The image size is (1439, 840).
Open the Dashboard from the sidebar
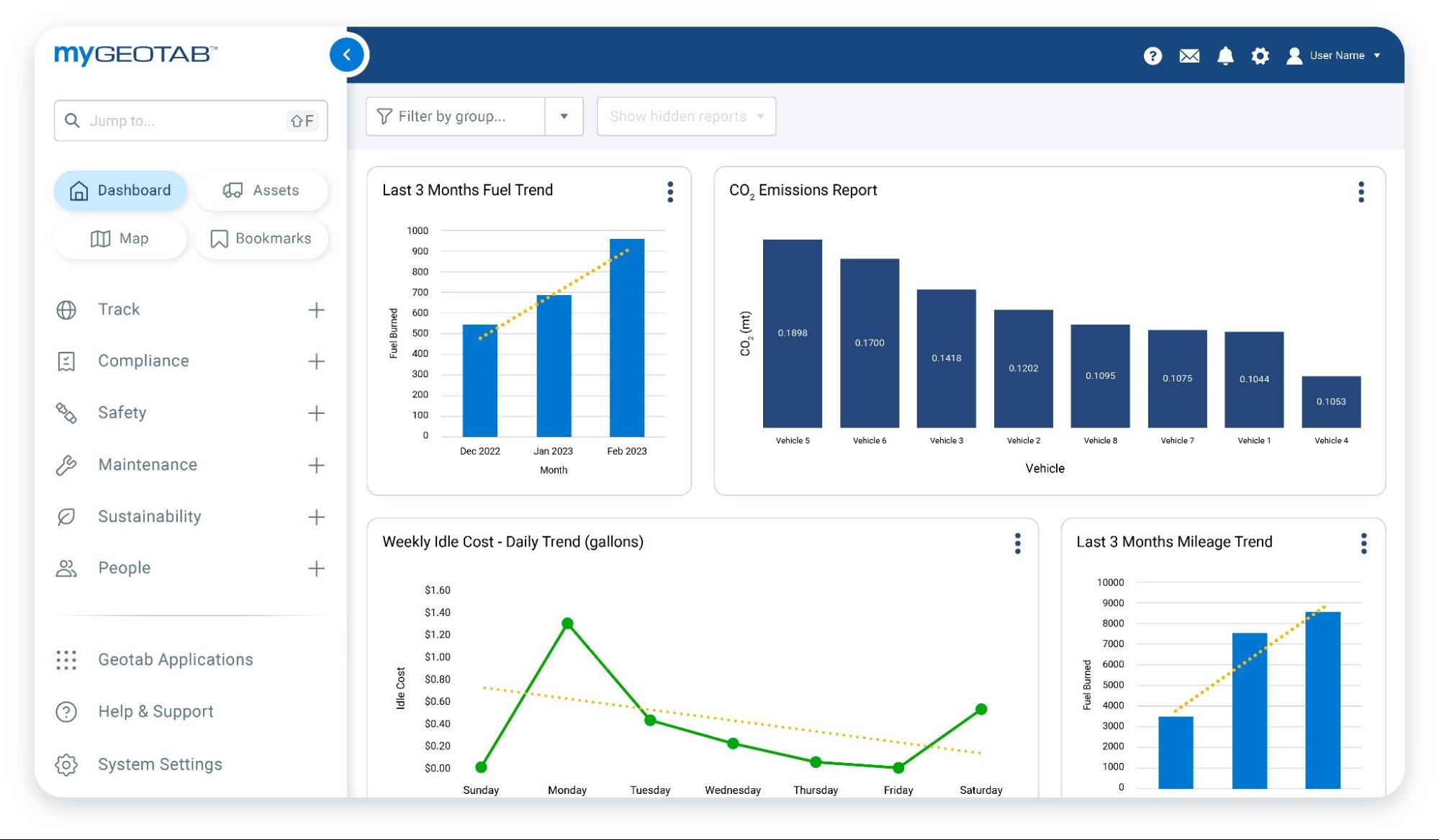point(119,190)
